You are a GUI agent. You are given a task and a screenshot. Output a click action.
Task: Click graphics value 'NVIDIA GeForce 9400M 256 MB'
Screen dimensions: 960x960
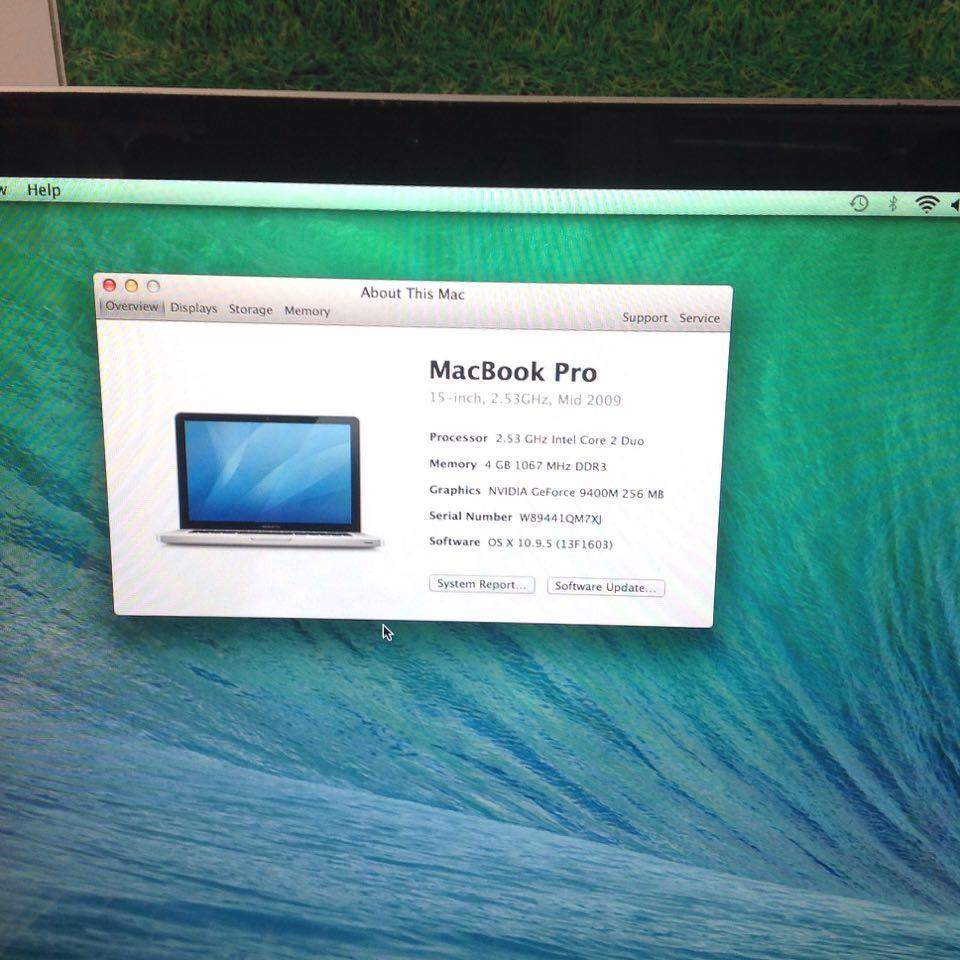pyautogui.click(x=576, y=492)
